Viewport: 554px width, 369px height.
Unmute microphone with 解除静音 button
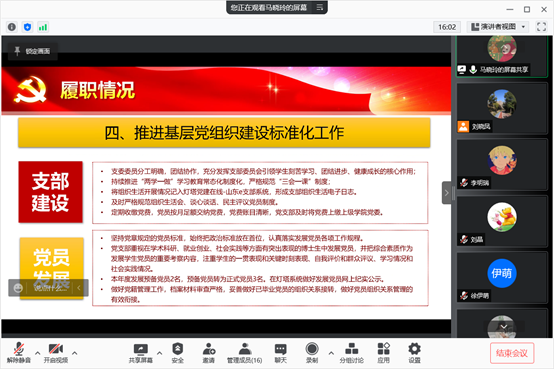coord(19,353)
